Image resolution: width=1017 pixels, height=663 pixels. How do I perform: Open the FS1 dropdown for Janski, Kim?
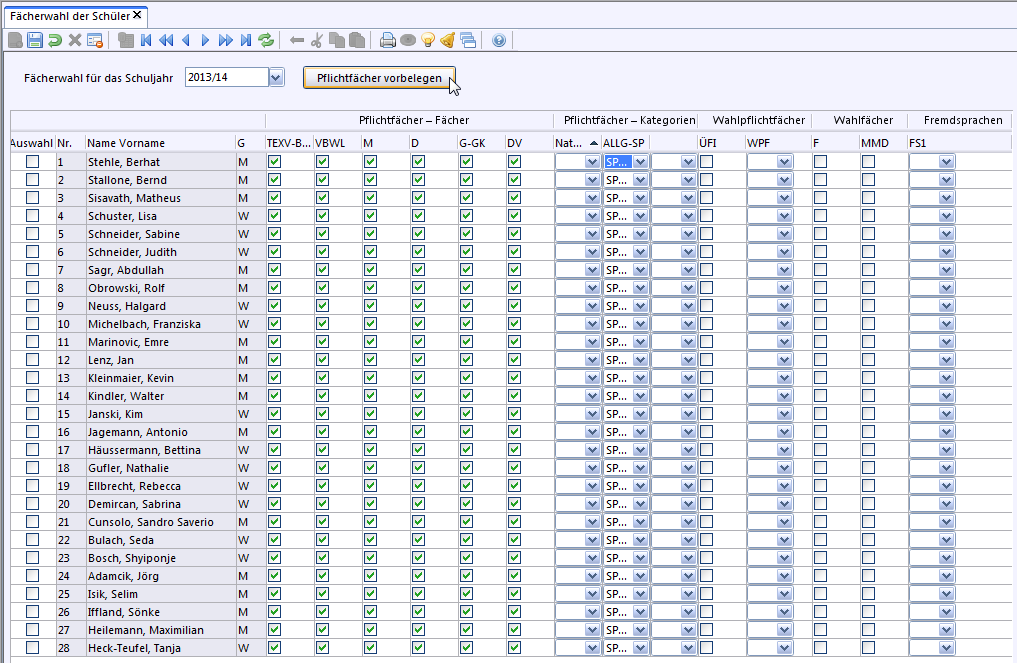[x=946, y=414]
